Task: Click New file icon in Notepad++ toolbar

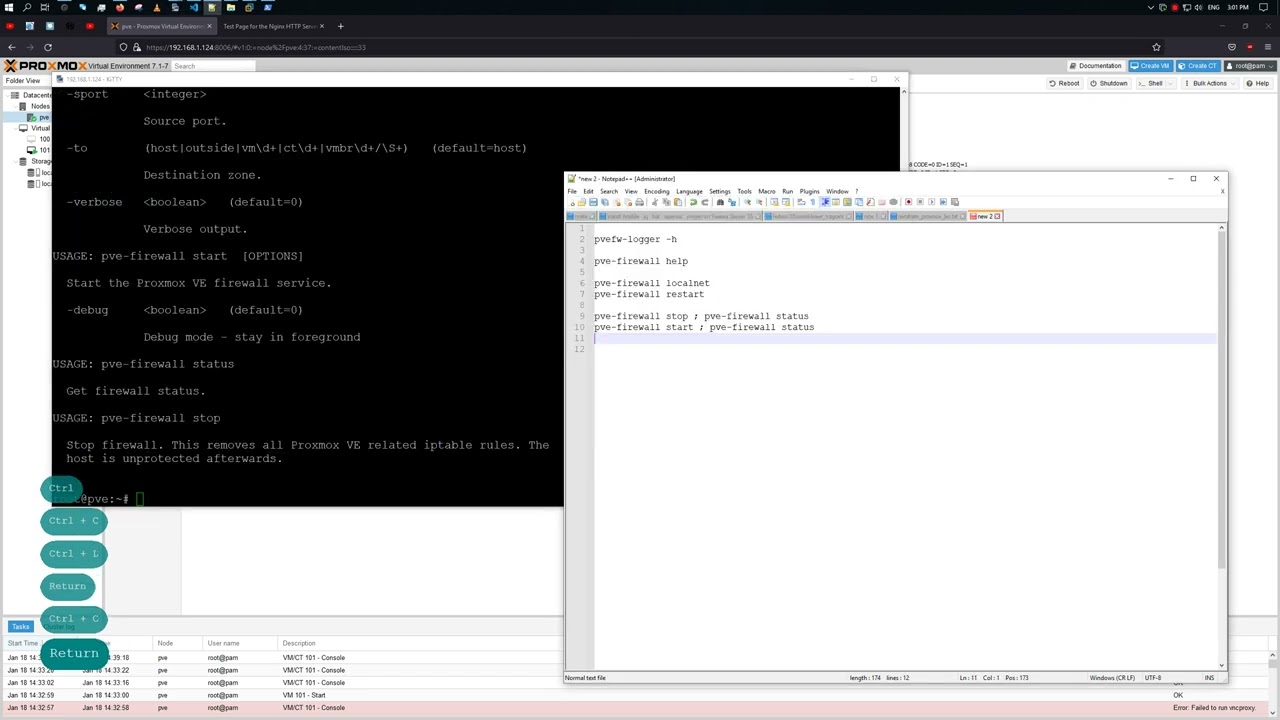Action: 572,202
